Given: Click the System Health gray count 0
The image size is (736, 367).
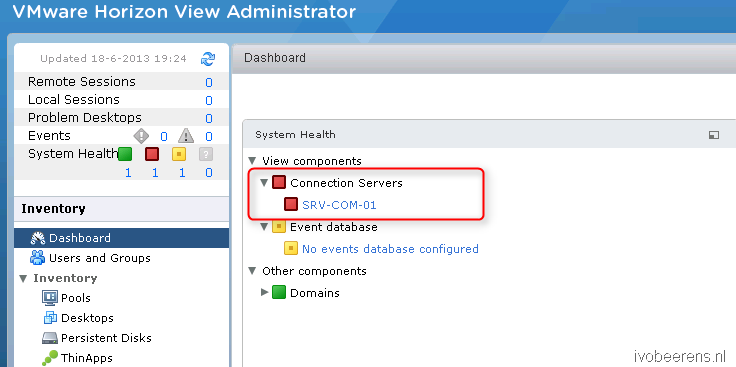Looking at the screenshot, I should (x=209, y=173).
